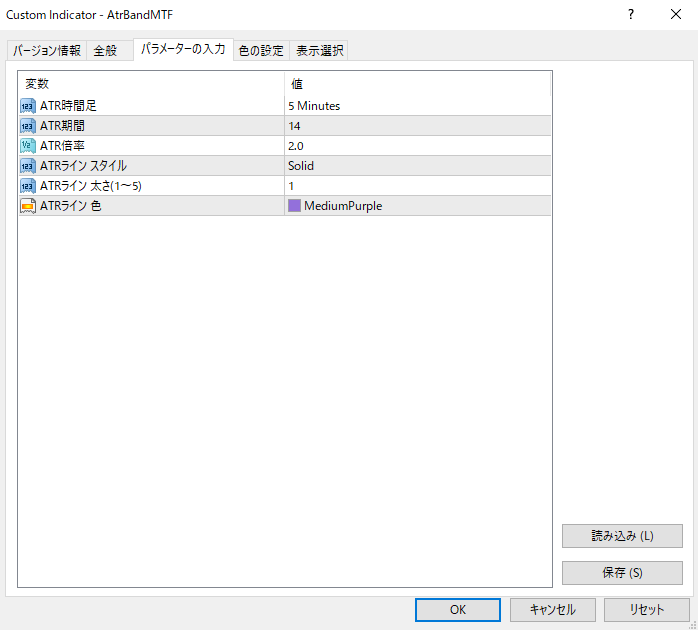Edit the ATR期間 value 14
The image size is (698, 630).
pyautogui.click(x=294, y=126)
